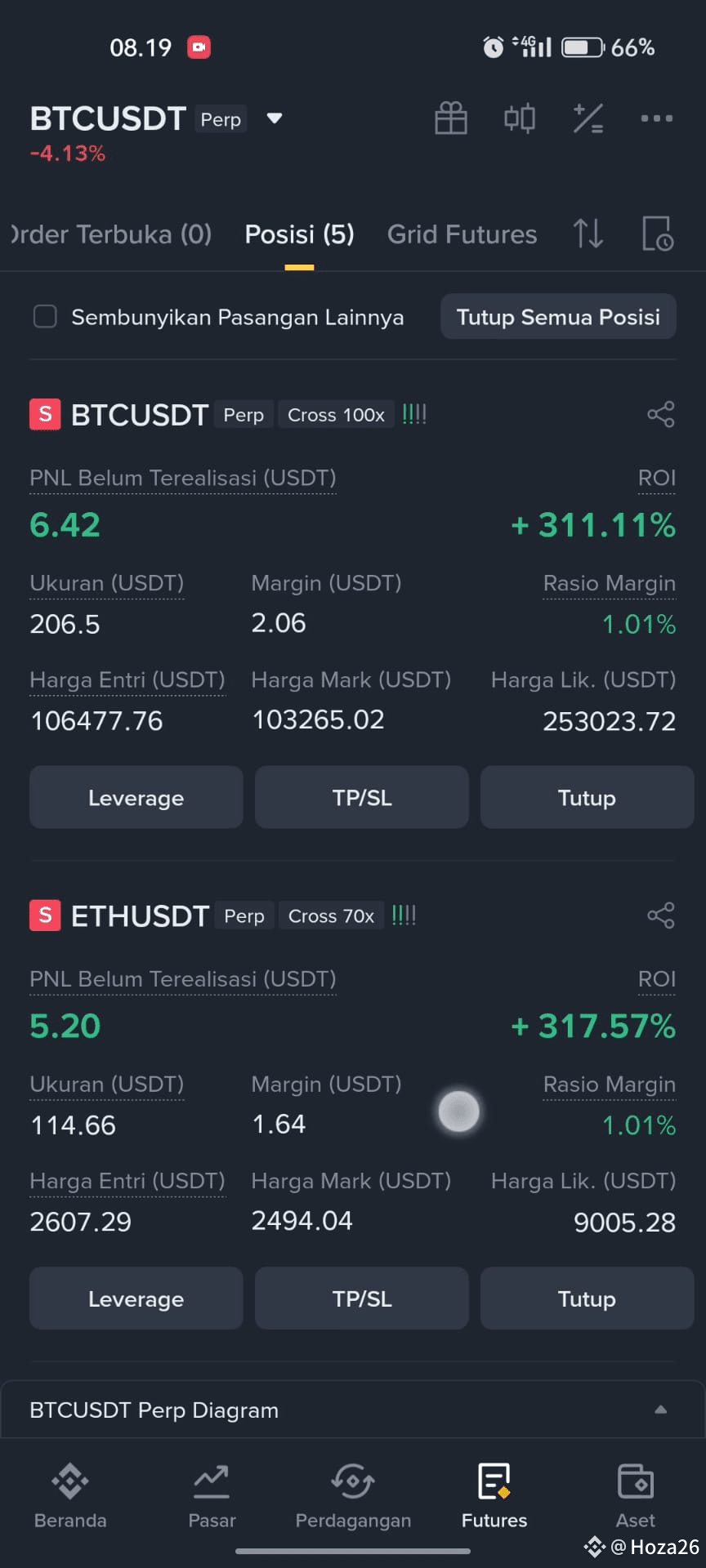The image size is (706, 1568).
Task: Open TP/SL for BTCUSDT position
Action: 362,798
